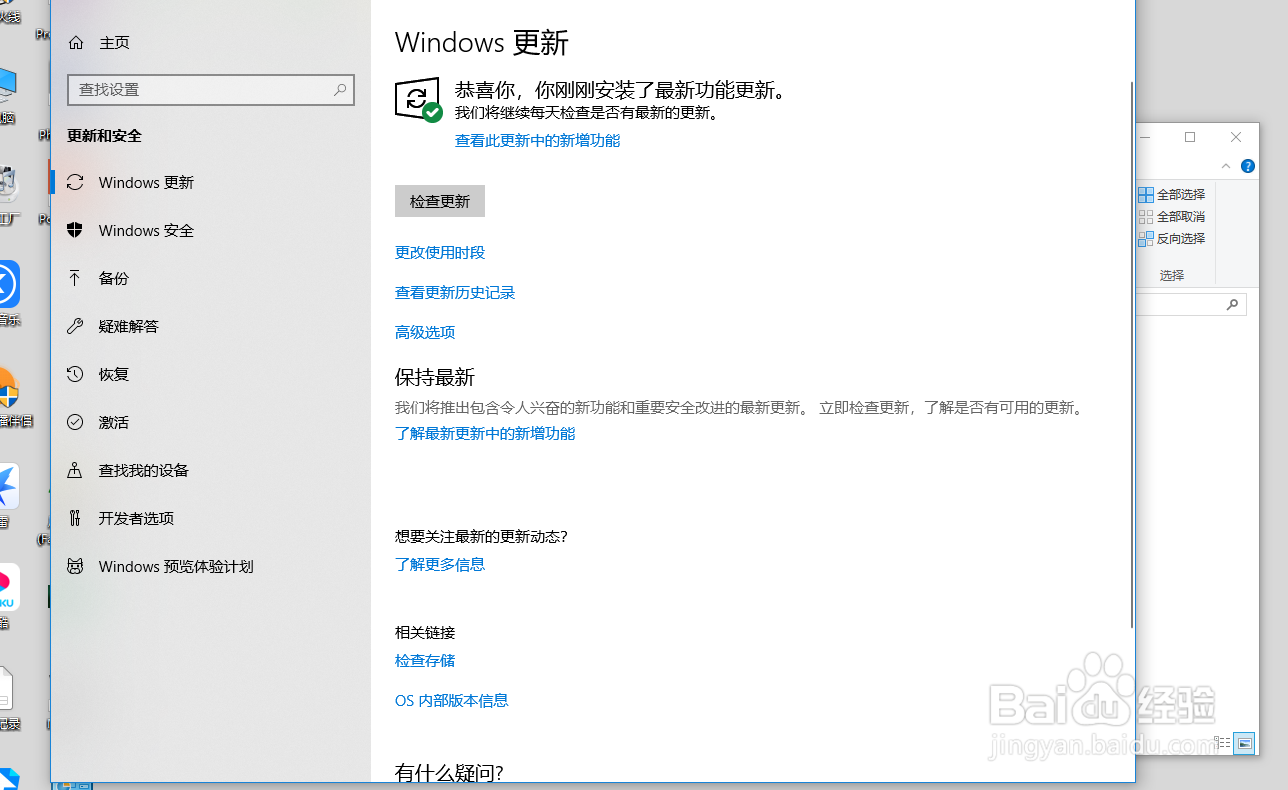This screenshot has height=790, width=1288.
Task: Go to the 主页 home icon
Action: (75, 43)
